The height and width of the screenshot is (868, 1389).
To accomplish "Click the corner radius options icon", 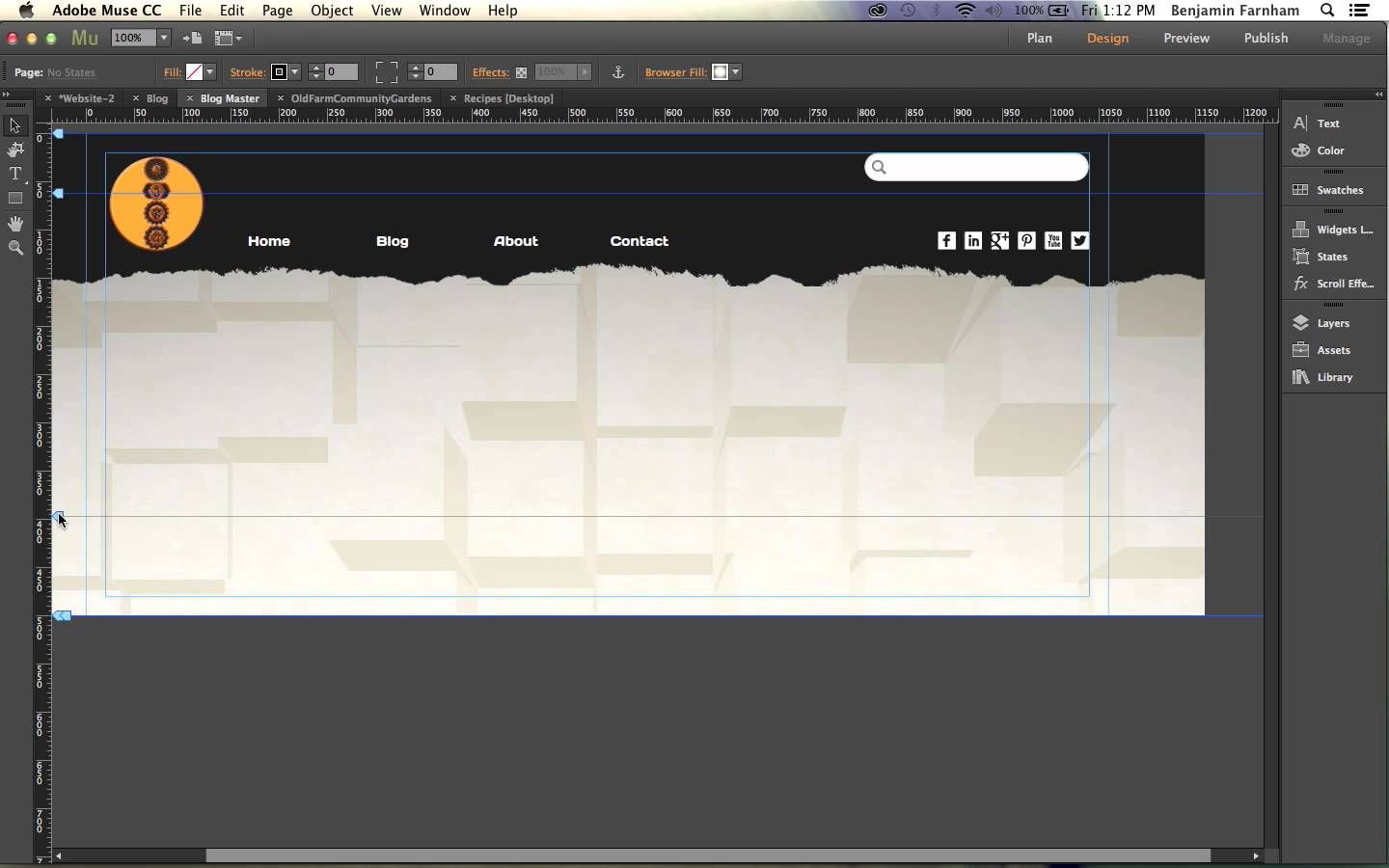I will click(x=387, y=72).
